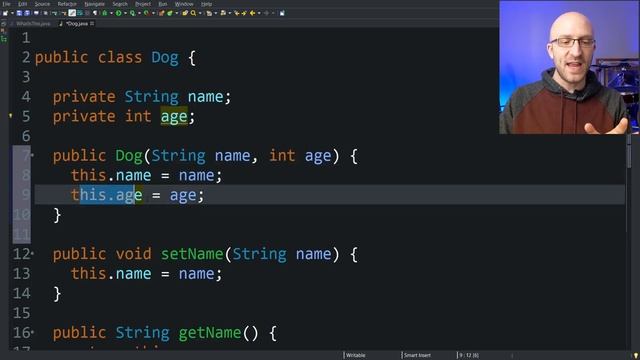Select the *Dog.java editor tab
Image resolution: width=640 pixels, height=360 pixels.
point(76,24)
